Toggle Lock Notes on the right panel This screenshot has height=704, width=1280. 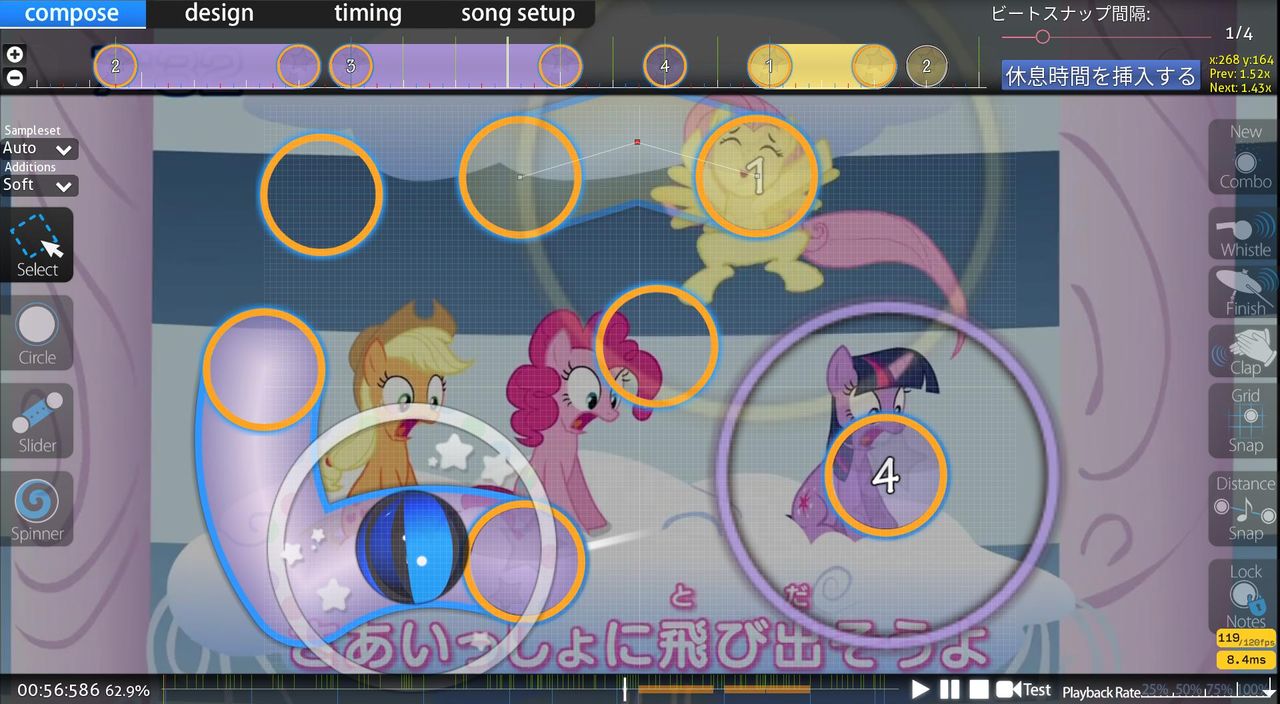(1242, 590)
